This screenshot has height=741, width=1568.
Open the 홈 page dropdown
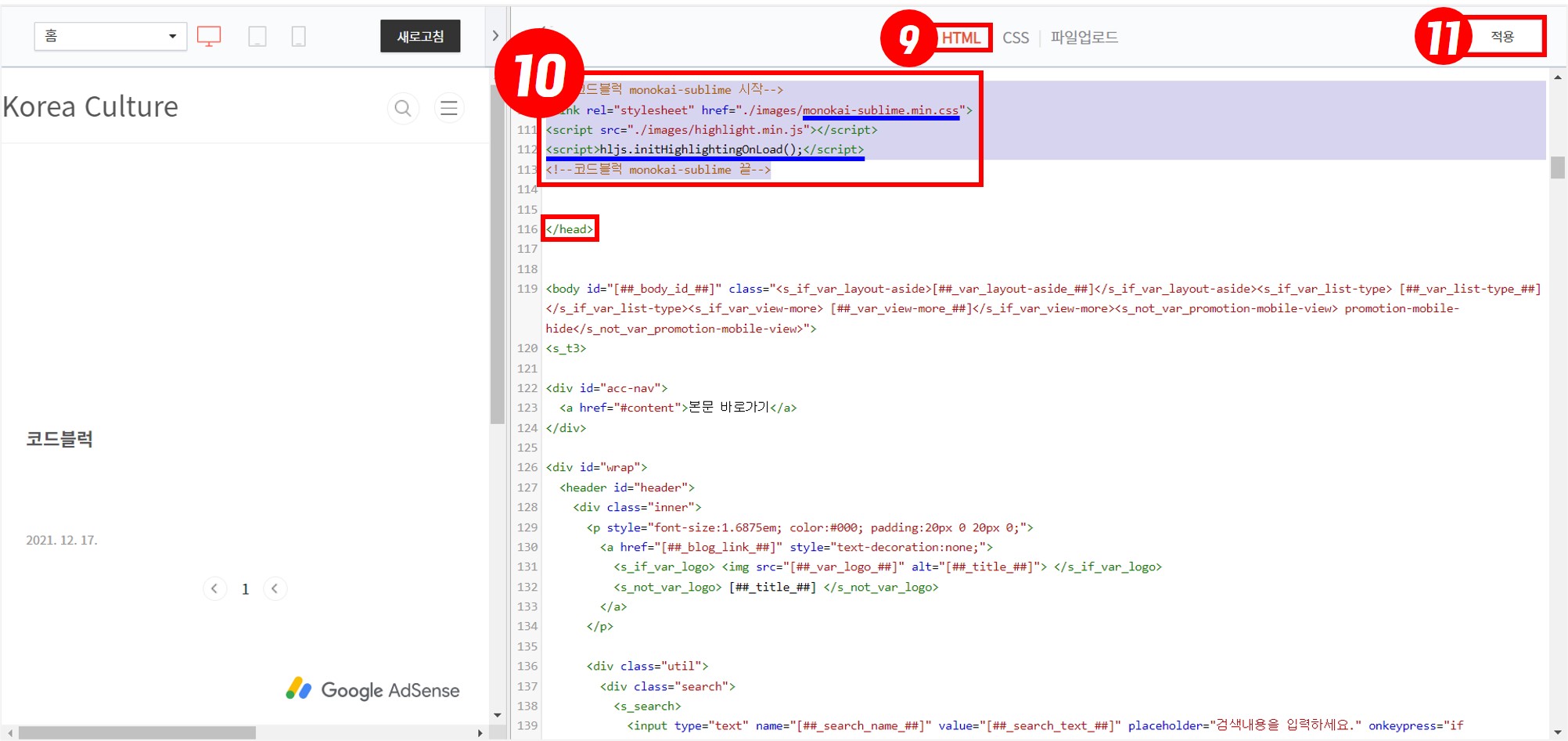110,36
